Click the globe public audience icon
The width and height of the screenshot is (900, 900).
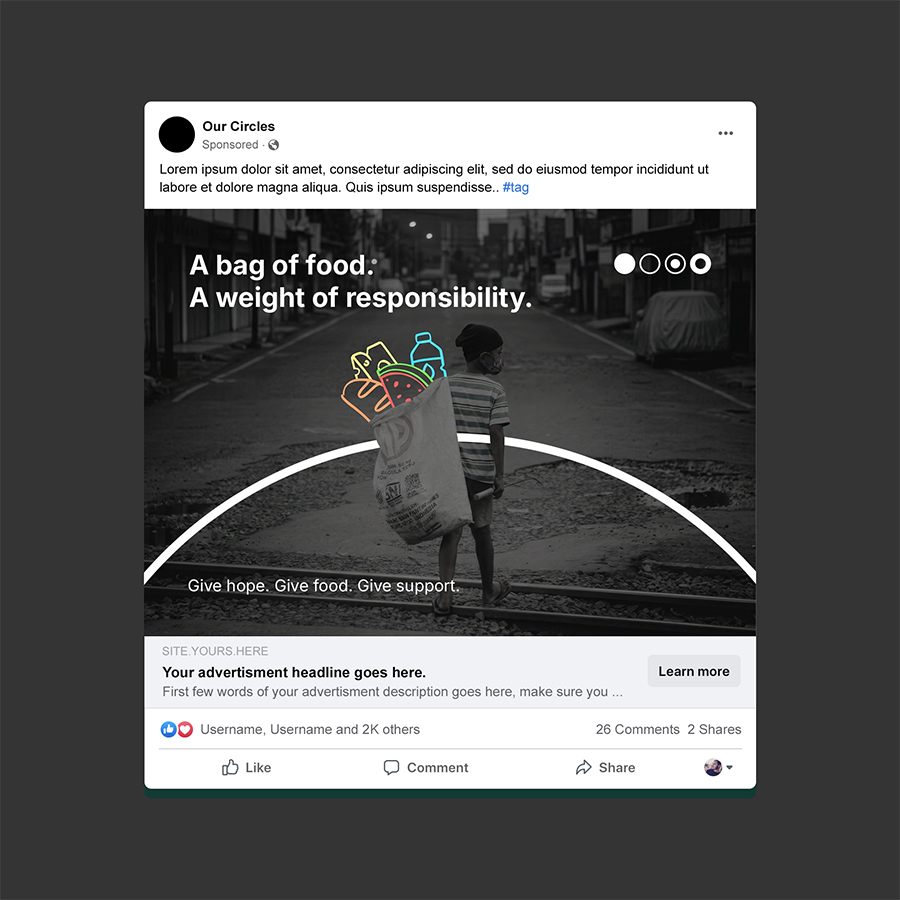[x=273, y=145]
